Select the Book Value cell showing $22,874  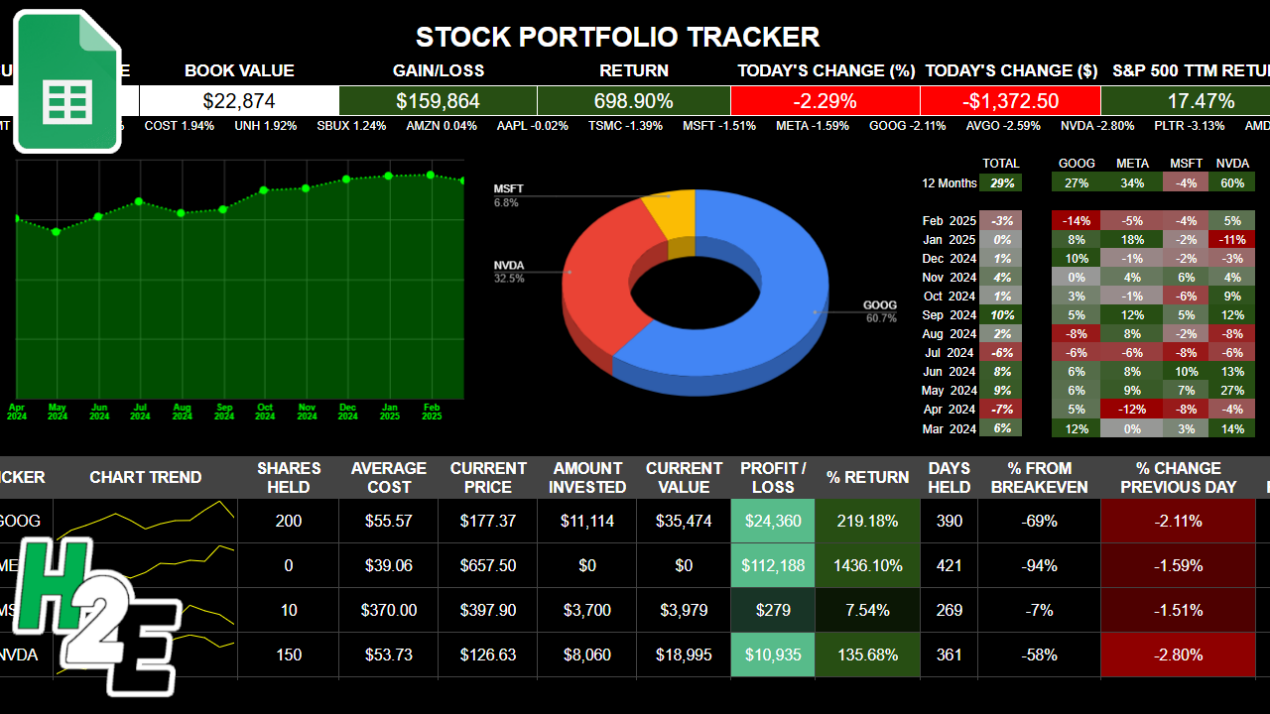[x=239, y=100]
